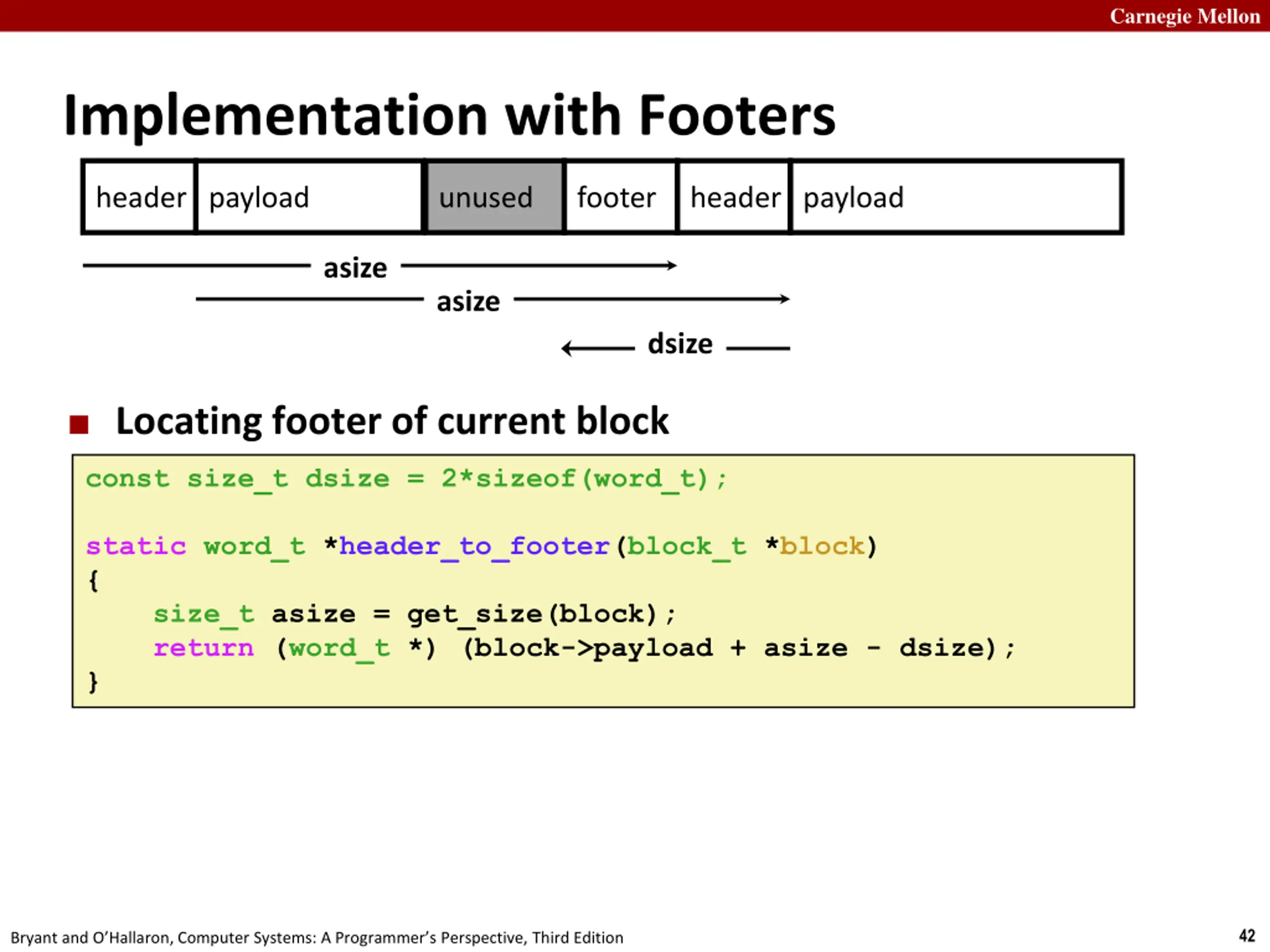Click the slide number 42

point(1247,936)
